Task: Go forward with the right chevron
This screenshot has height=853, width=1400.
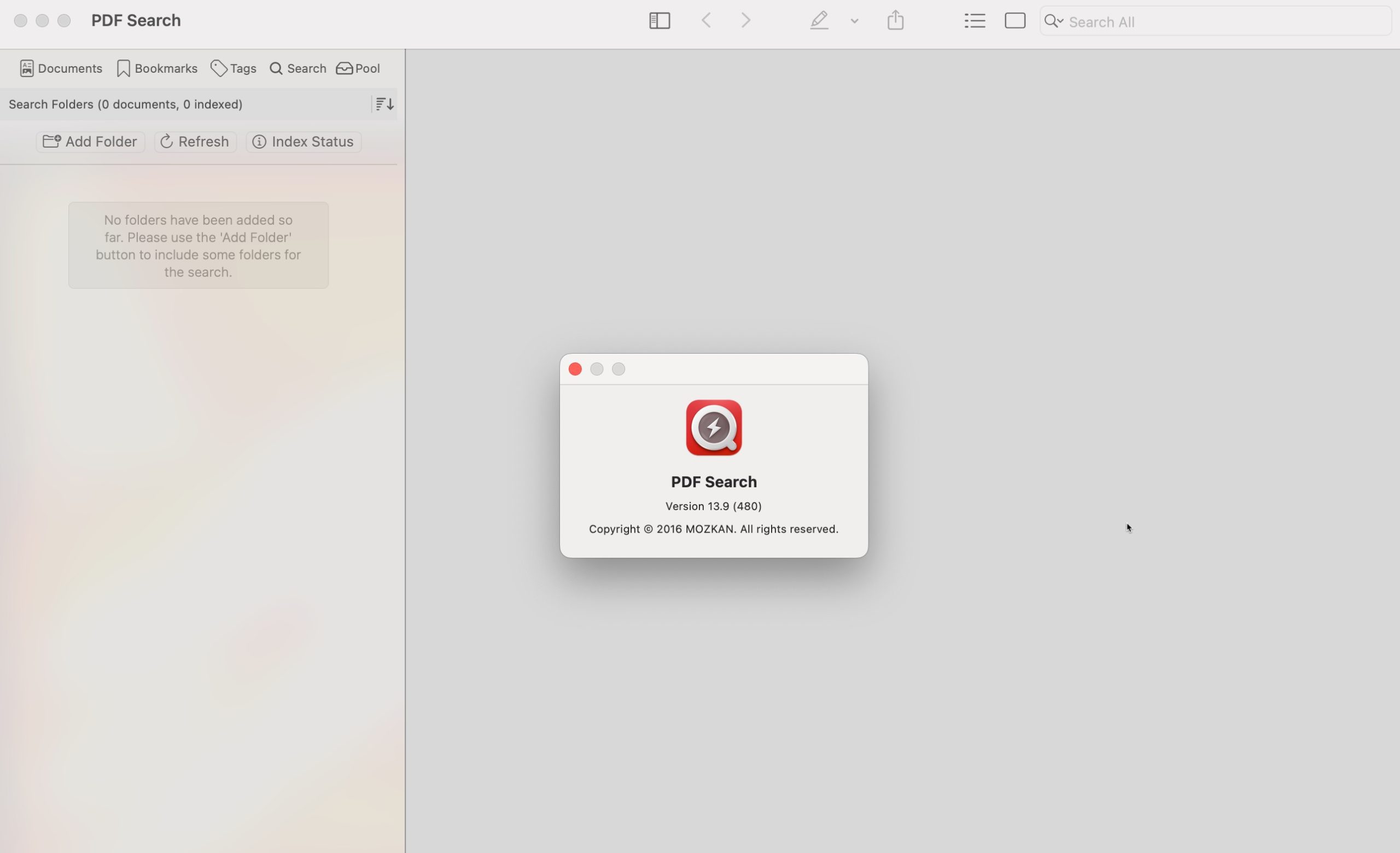Action: pos(746,21)
